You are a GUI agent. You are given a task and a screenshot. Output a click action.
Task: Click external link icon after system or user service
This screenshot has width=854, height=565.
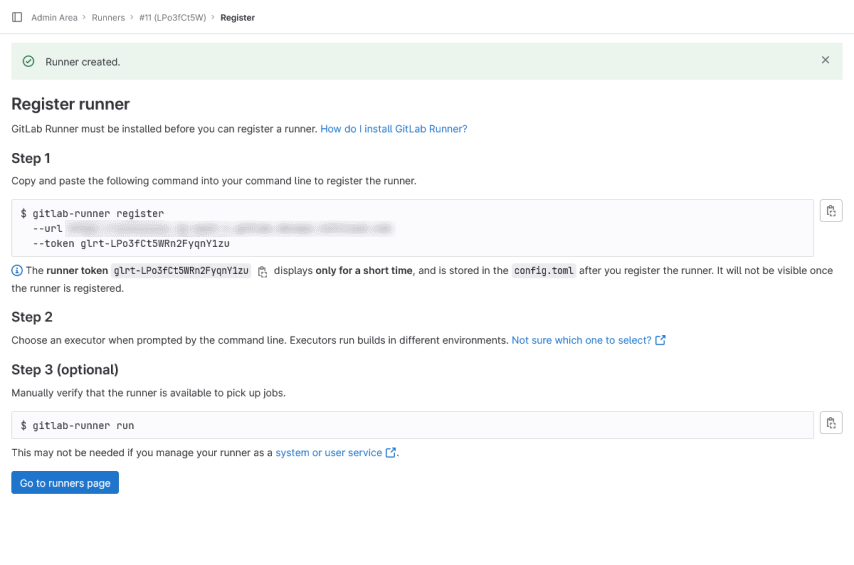click(x=391, y=453)
